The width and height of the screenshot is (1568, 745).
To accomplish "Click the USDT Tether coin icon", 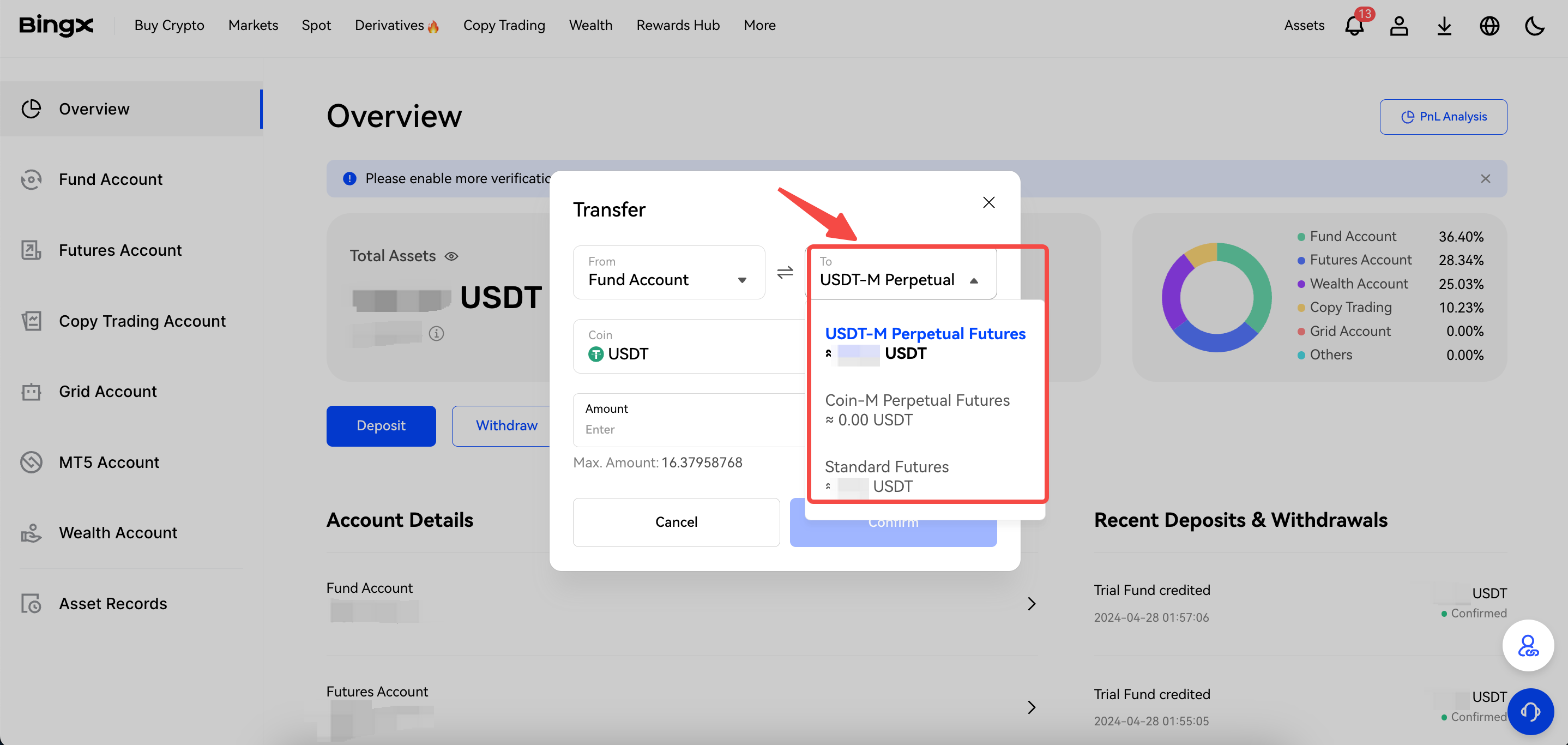I will click(x=595, y=353).
